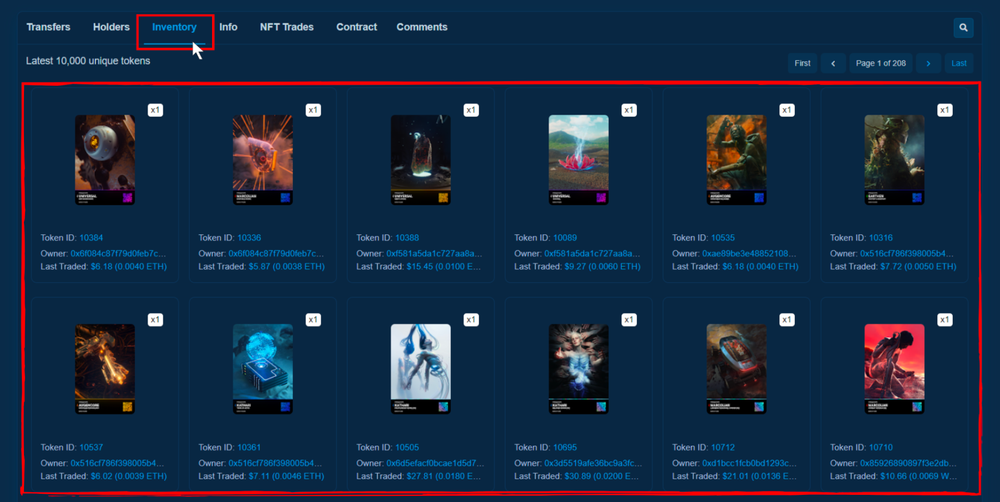This screenshot has height=502, width=1000.
Task: Open Token ID 10384 link
Action: (91, 238)
